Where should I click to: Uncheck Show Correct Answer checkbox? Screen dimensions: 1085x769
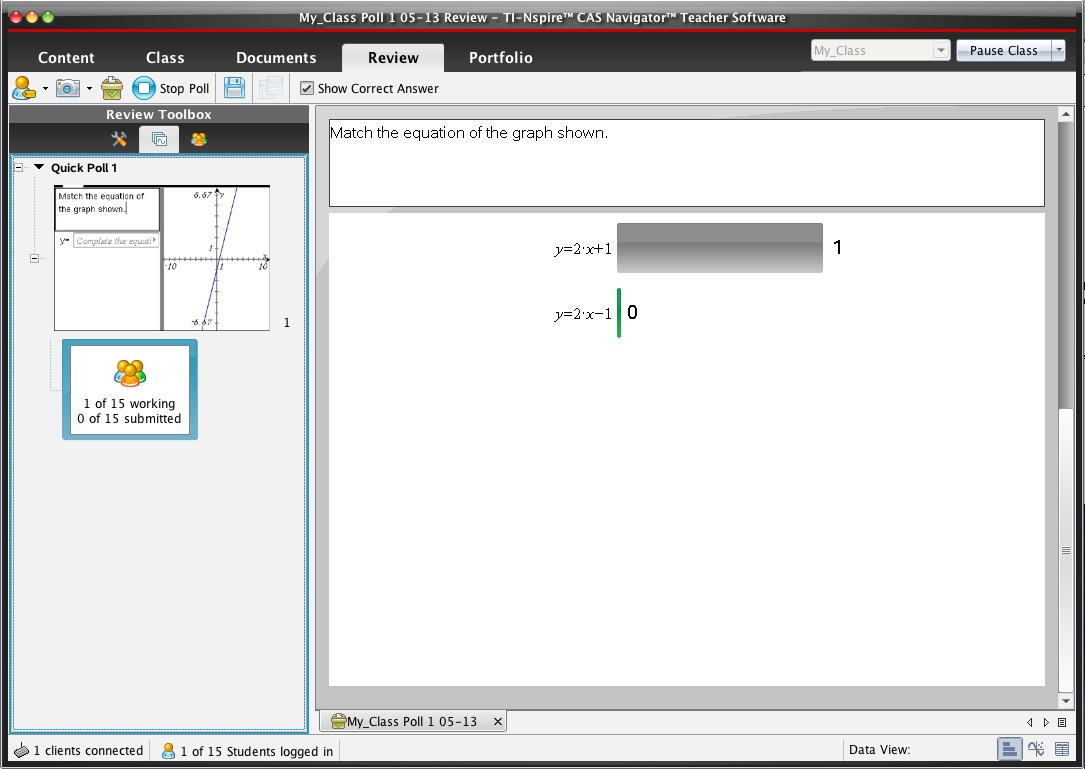[x=307, y=88]
